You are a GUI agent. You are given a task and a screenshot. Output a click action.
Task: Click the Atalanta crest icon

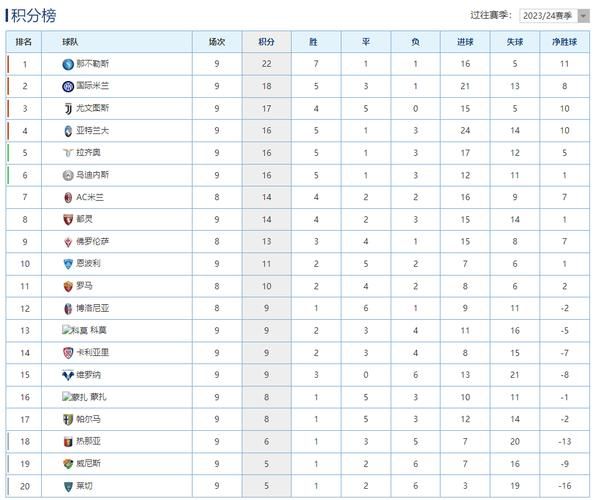(68, 131)
